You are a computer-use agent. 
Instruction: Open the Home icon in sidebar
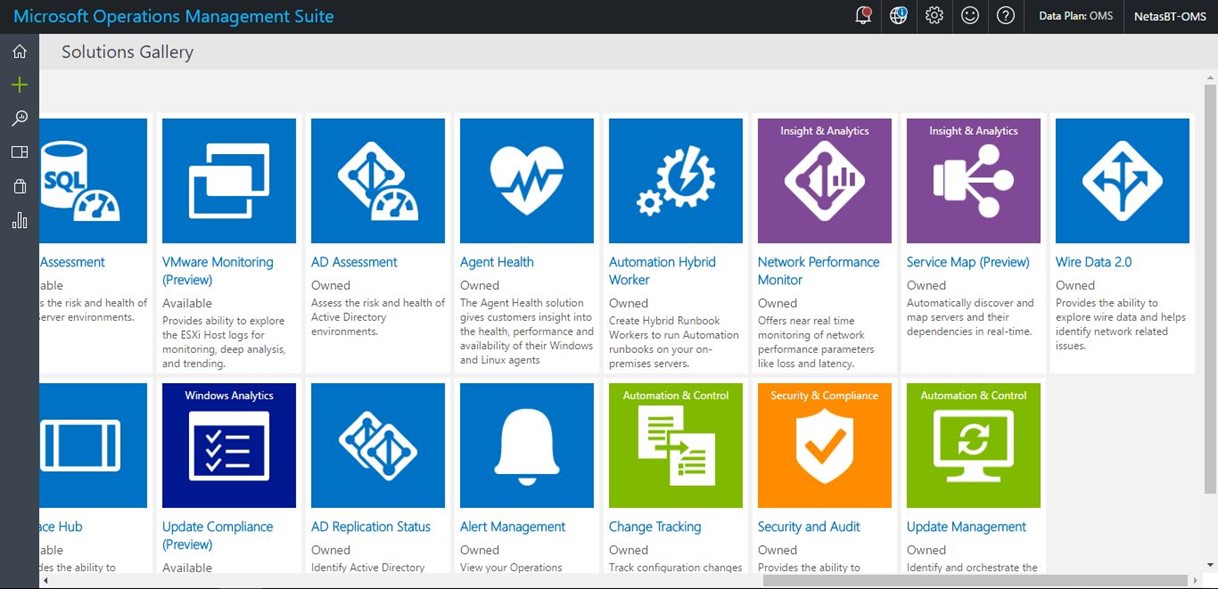click(x=19, y=51)
